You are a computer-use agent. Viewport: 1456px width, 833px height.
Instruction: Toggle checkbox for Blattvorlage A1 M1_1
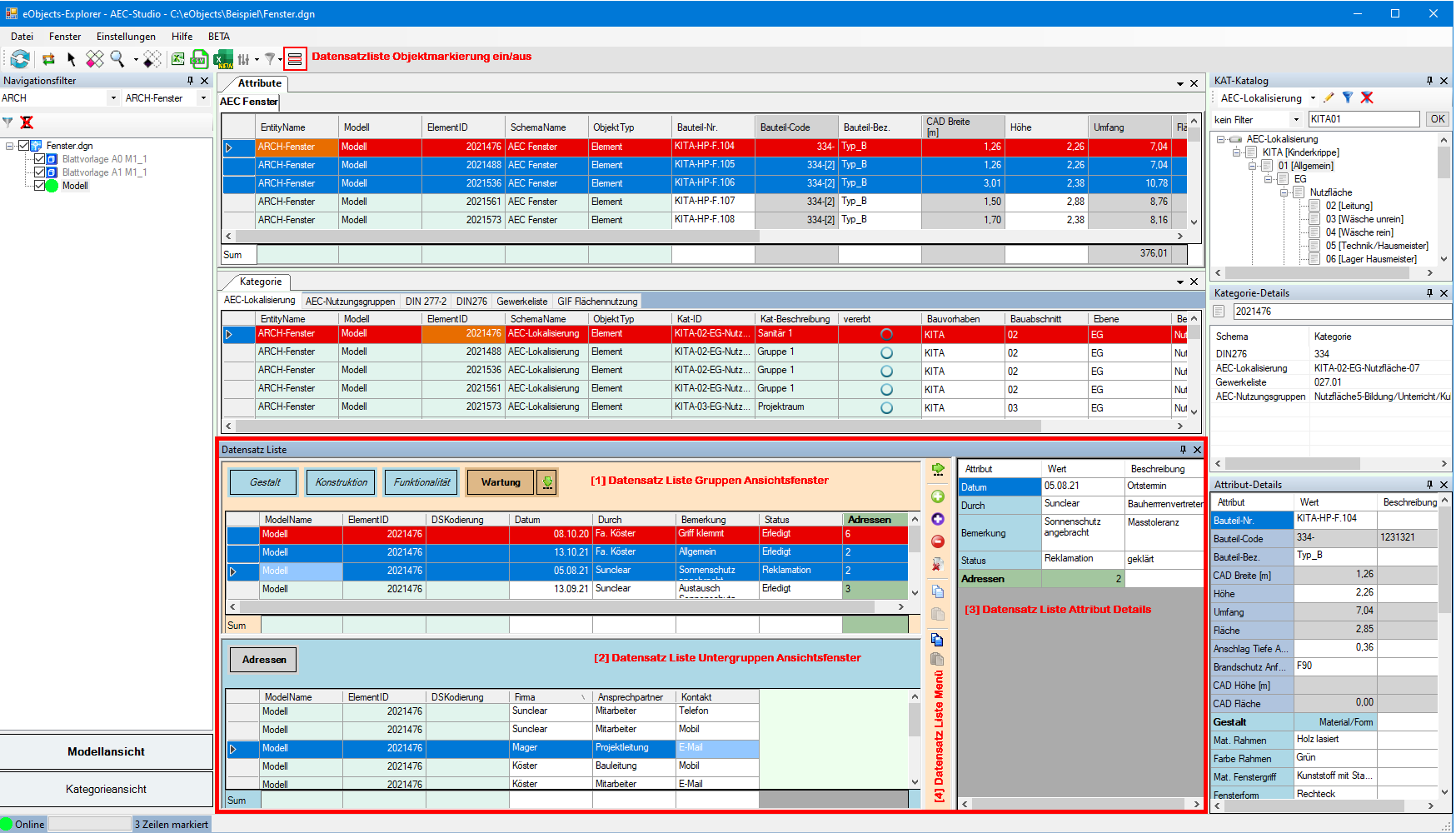39,172
